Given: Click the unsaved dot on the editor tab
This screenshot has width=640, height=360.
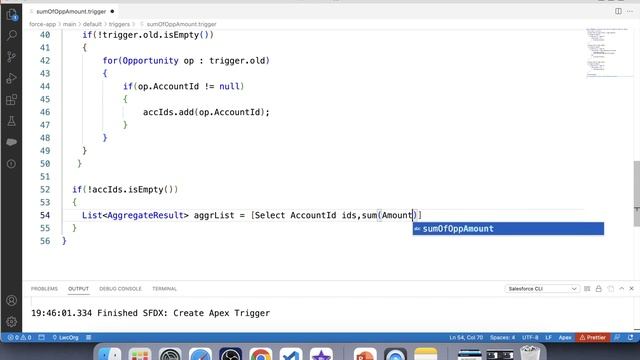Looking at the screenshot, I should [112, 11].
